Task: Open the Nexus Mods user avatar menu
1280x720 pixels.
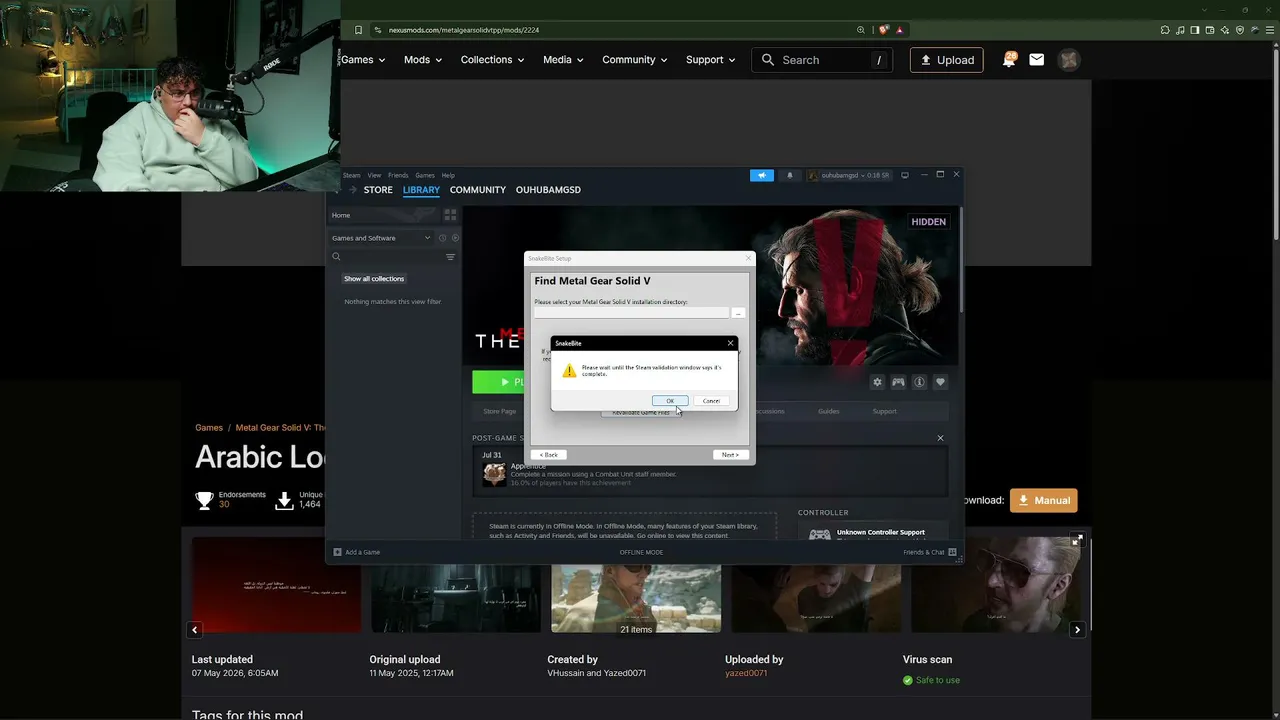Action: click(1069, 60)
